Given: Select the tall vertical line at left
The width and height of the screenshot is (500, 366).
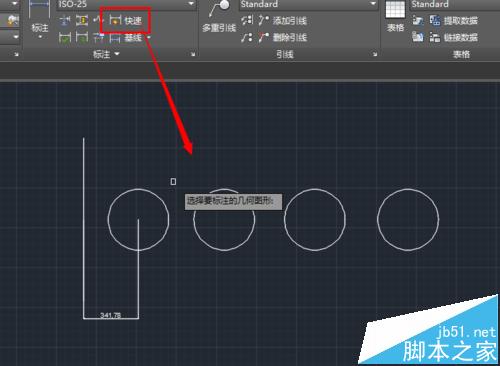Looking at the screenshot, I should [x=83, y=228].
